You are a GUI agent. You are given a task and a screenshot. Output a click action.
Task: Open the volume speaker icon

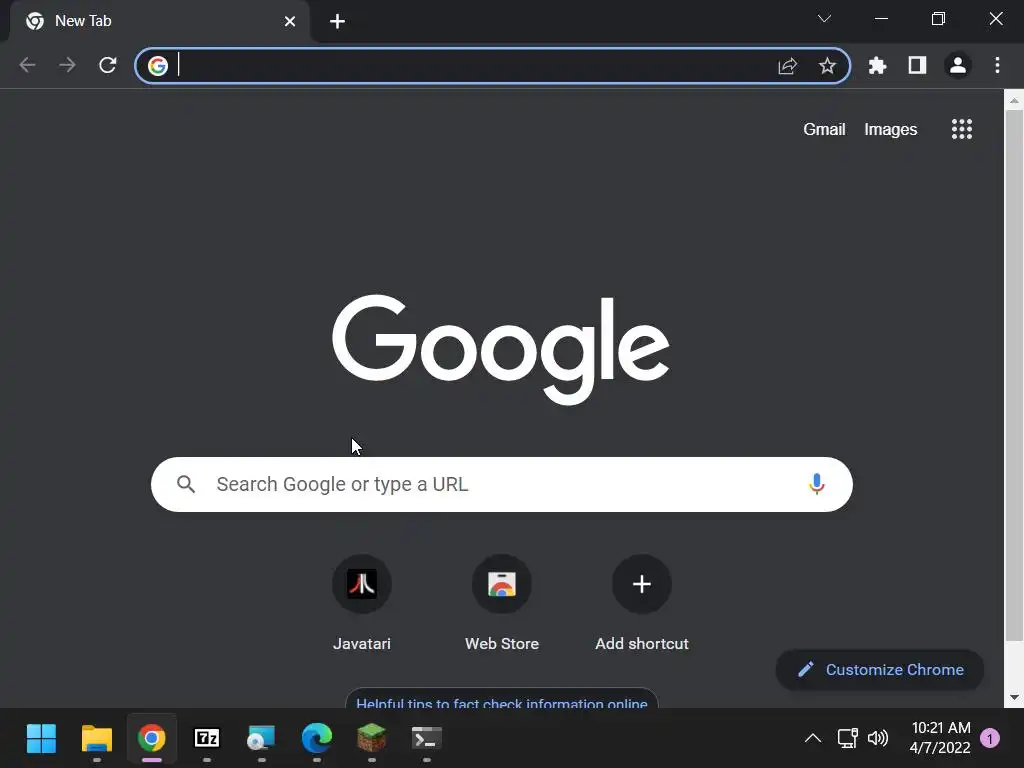(878, 739)
